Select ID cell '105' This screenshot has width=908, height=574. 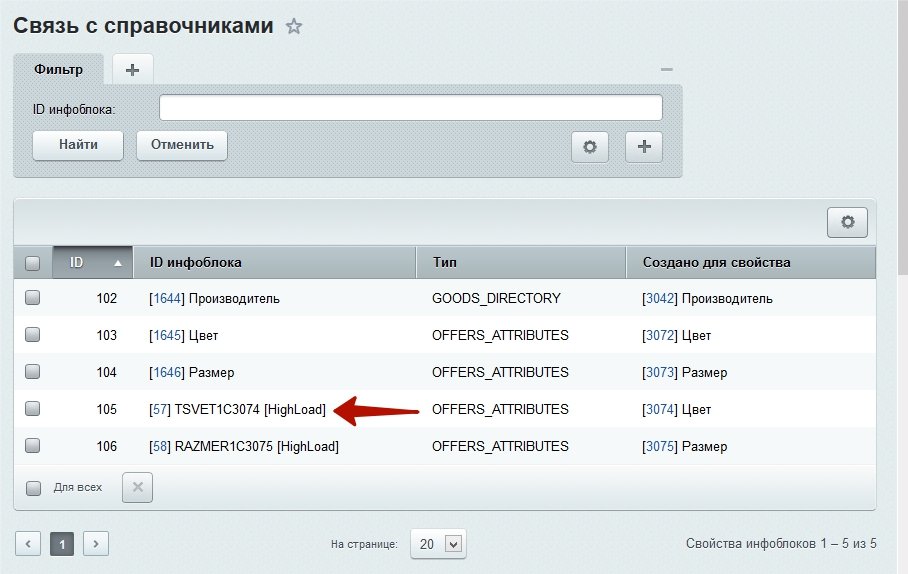click(107, 410)
